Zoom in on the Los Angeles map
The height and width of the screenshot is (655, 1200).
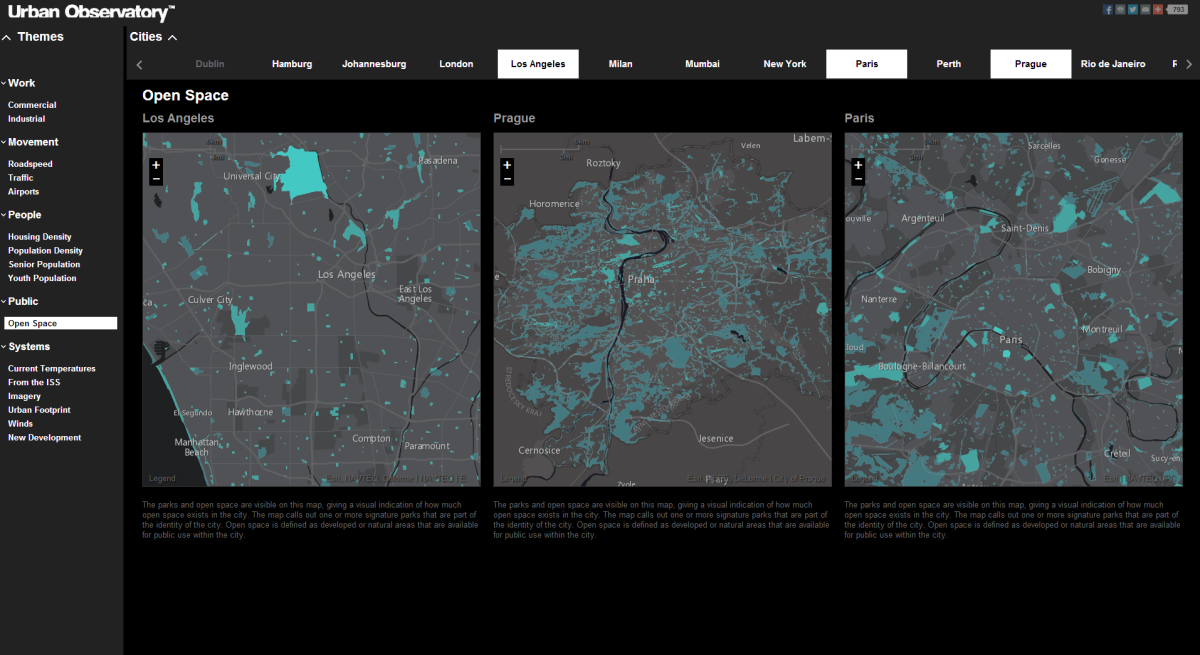(x=156, y=165)
